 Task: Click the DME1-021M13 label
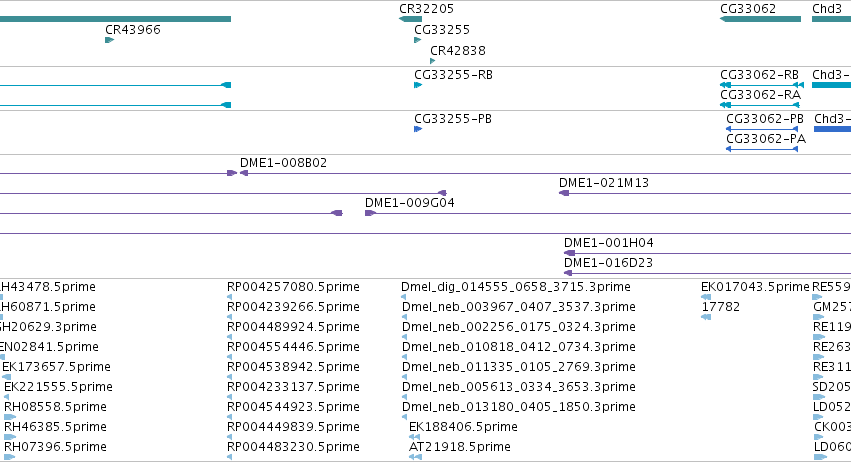coord(604,183)
